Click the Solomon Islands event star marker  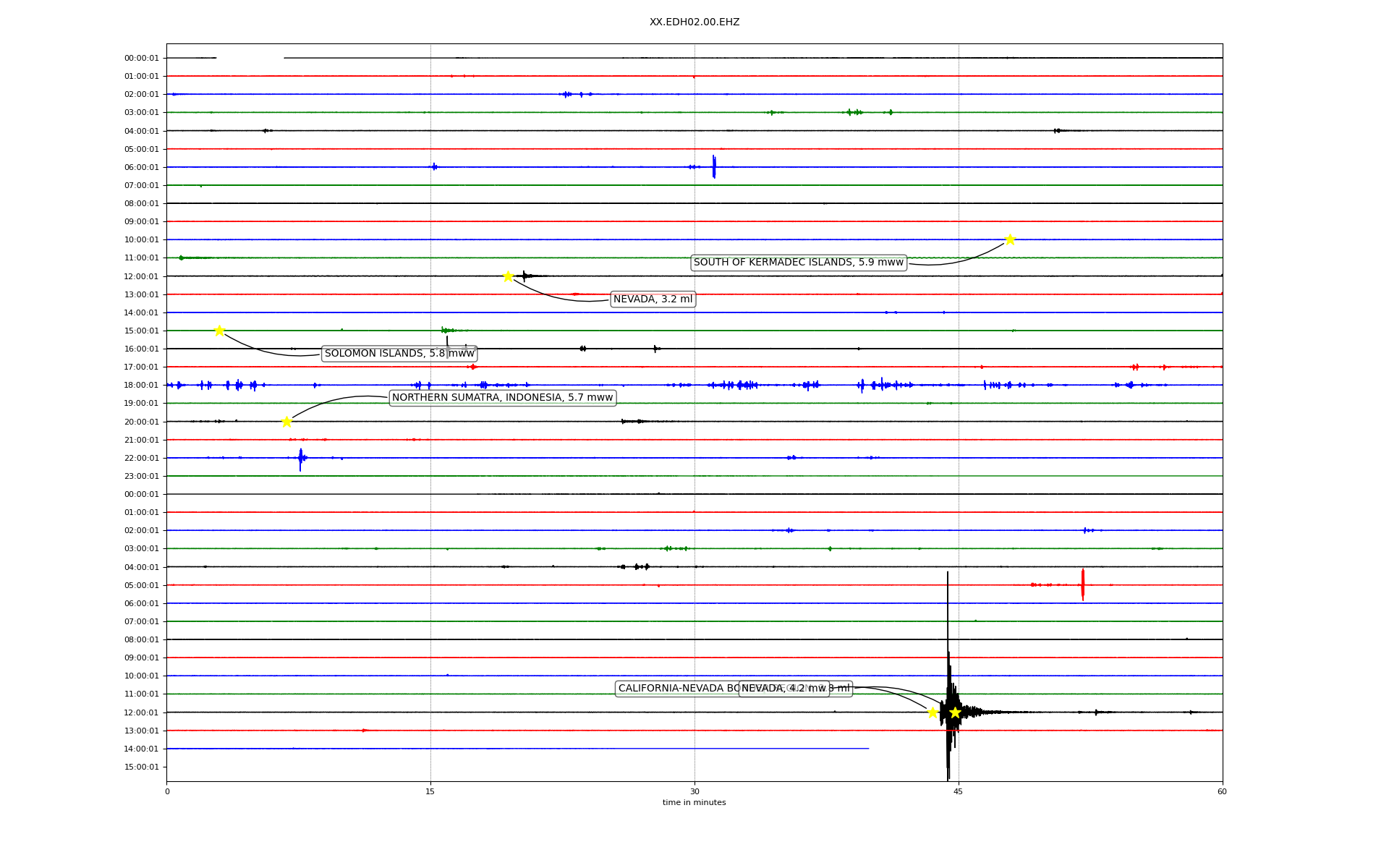click(219, 331)
